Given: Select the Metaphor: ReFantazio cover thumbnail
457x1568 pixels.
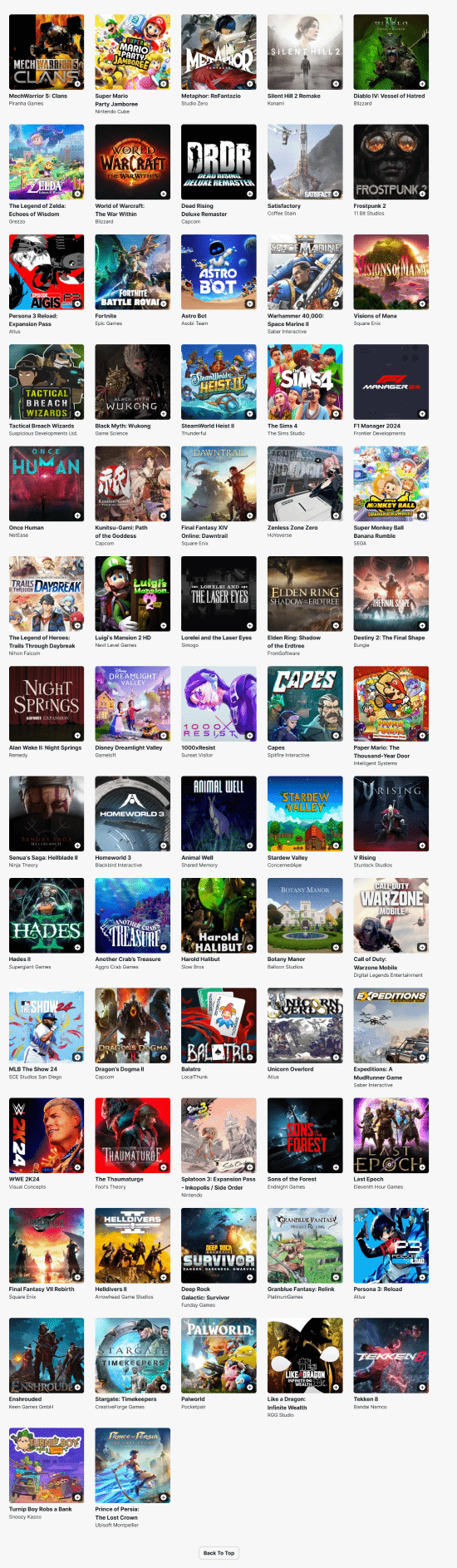Looking at the screenshot, I should (219, 52).
